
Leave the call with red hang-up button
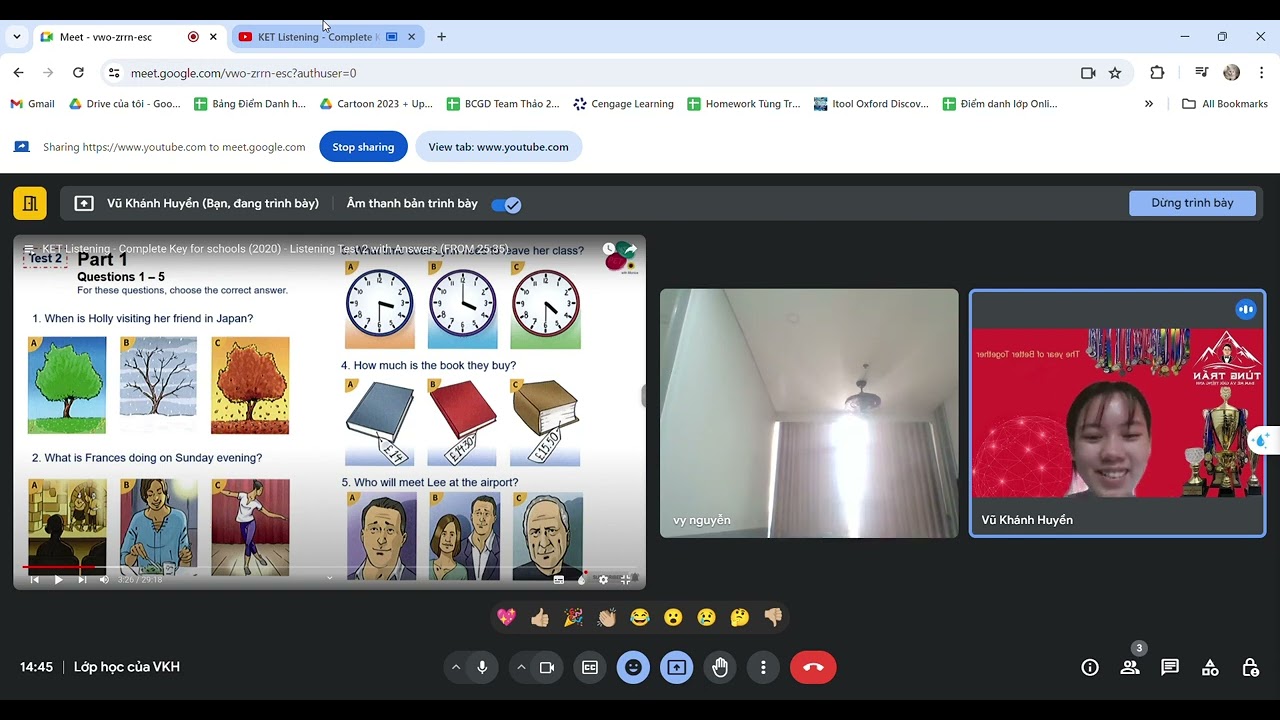coord(813,667)
